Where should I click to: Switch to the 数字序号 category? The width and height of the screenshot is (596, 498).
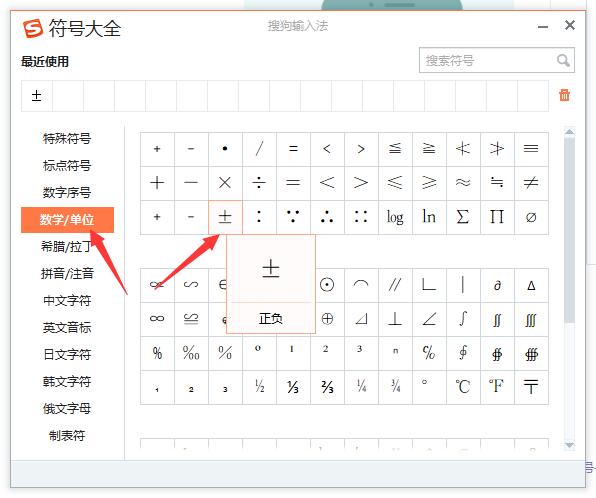67,192
